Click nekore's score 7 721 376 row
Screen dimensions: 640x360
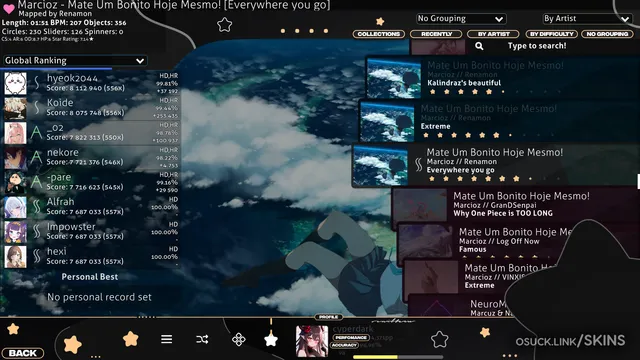(91, 158)
